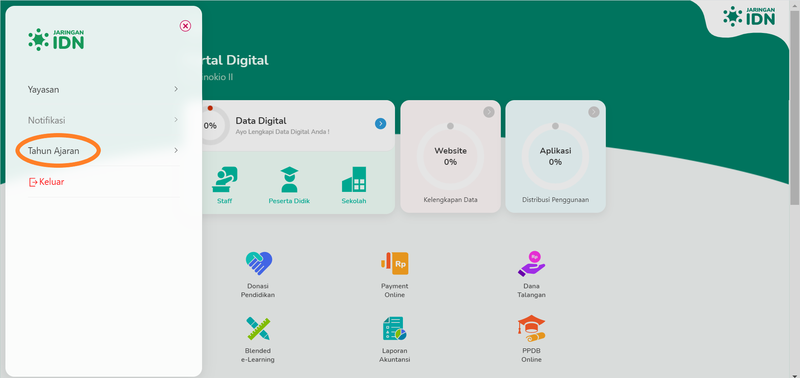Click the Aplikasi 0% progress ring
Image resolution: width=800 pixels, height=378 pixels.
tap(555, 157)
